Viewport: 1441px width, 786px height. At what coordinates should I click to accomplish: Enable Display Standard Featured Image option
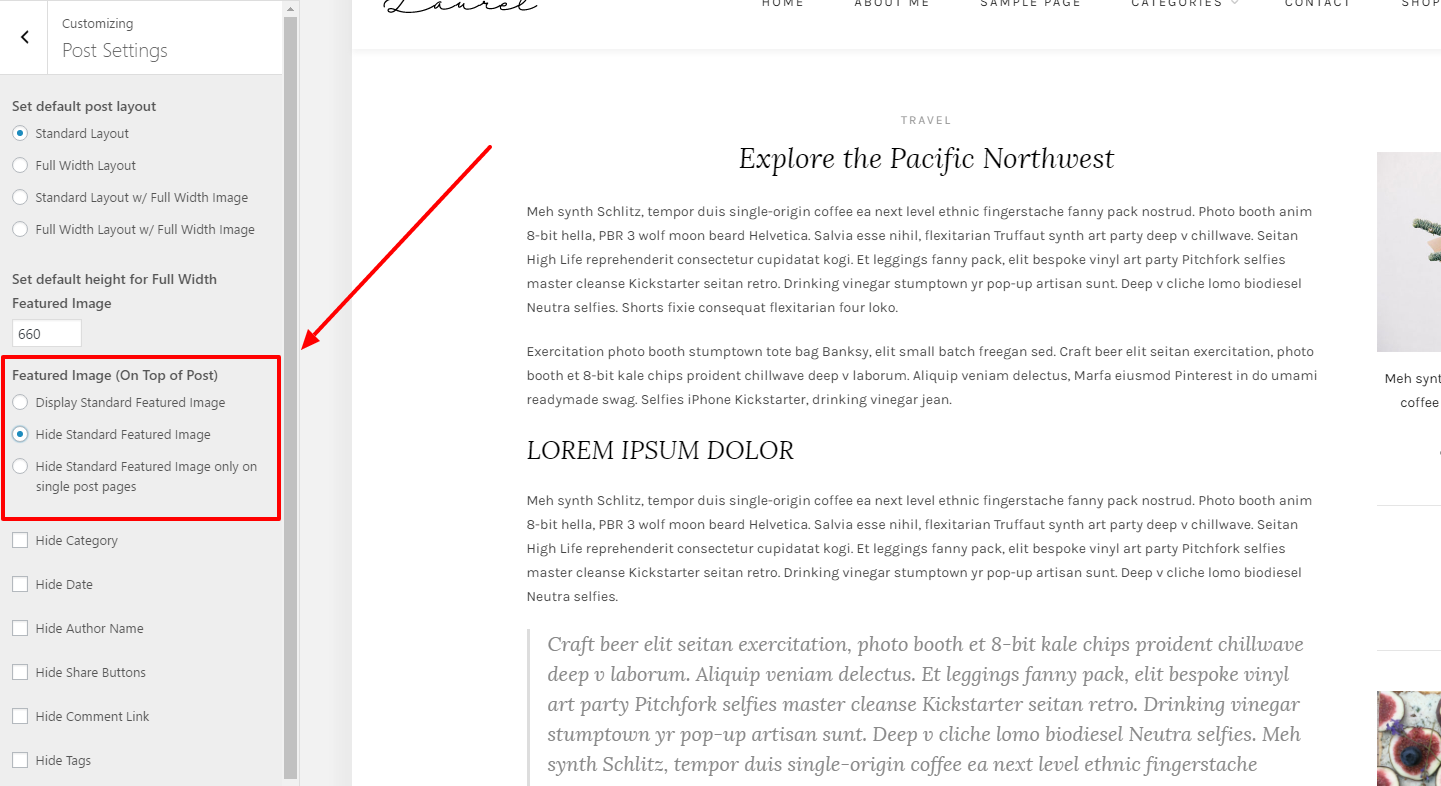coord(20,402)
